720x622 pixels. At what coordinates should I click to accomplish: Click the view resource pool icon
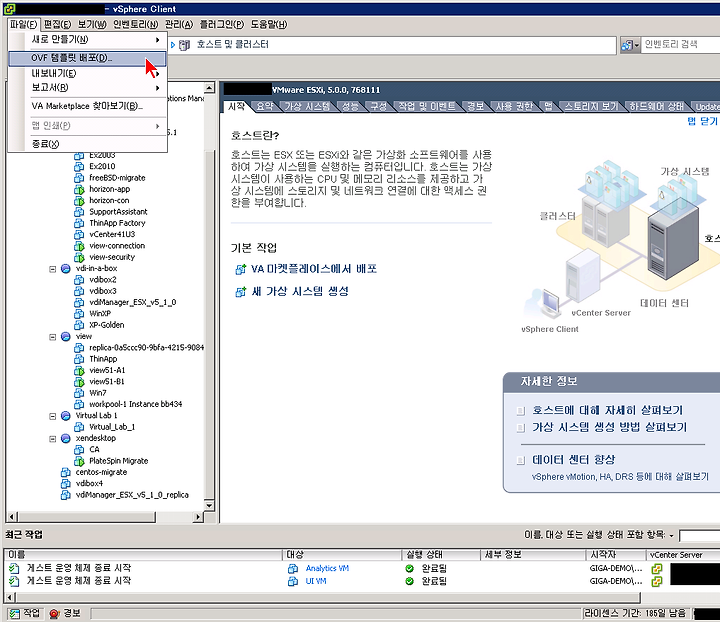66,336
